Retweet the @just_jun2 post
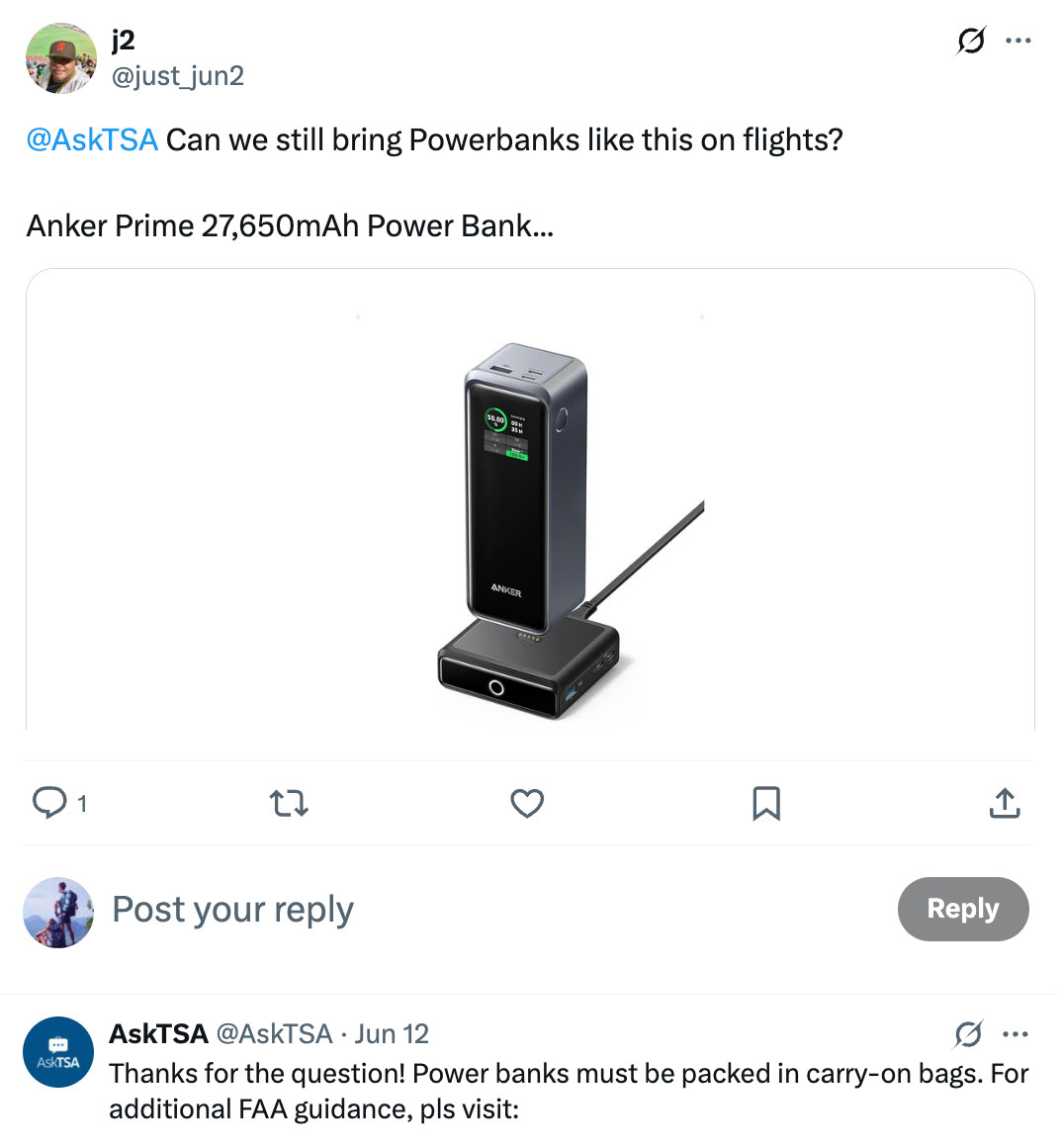This screenshot has width=1062, height=1148. [289, 804]
